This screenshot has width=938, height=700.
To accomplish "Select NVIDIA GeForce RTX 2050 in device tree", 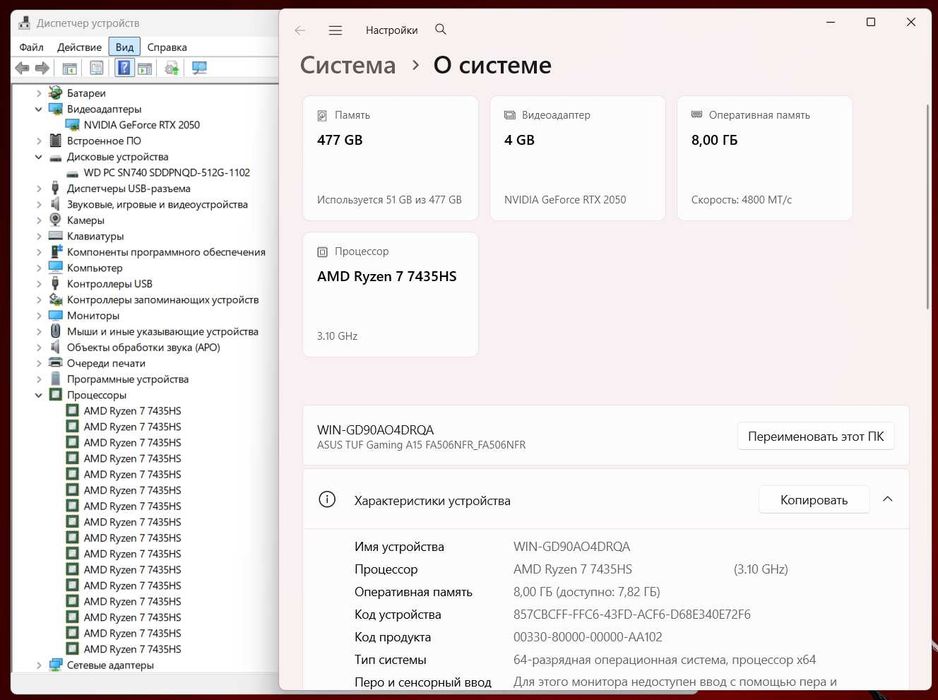I will click(x=142, y=125).
